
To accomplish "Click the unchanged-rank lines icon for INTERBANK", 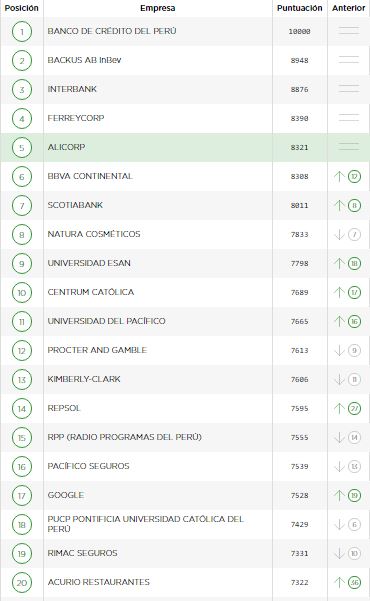I will tap(349, 89).
